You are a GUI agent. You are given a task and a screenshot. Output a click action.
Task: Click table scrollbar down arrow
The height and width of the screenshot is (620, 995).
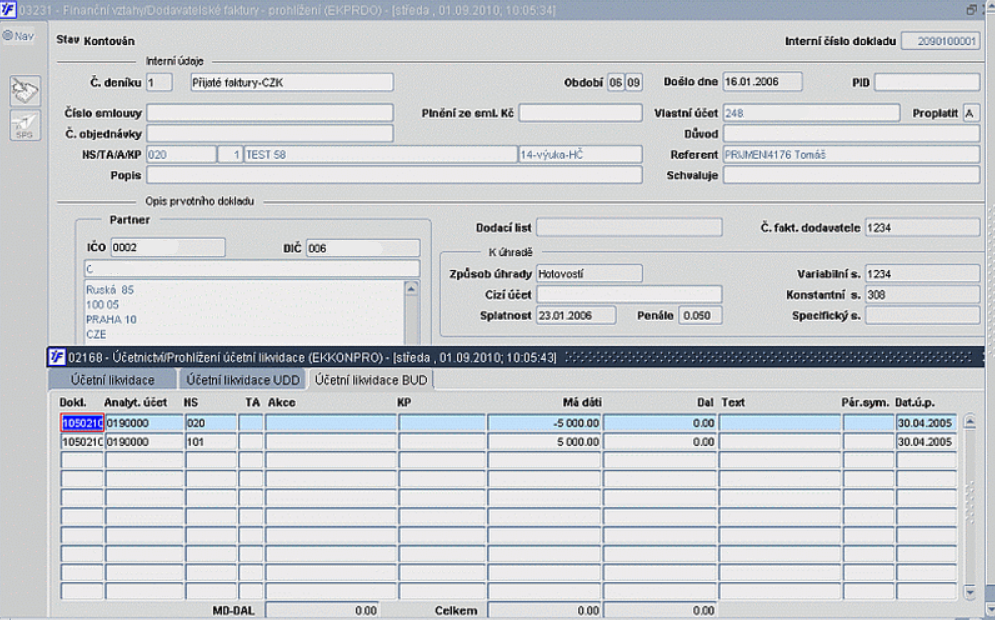(x=969, y=592)
